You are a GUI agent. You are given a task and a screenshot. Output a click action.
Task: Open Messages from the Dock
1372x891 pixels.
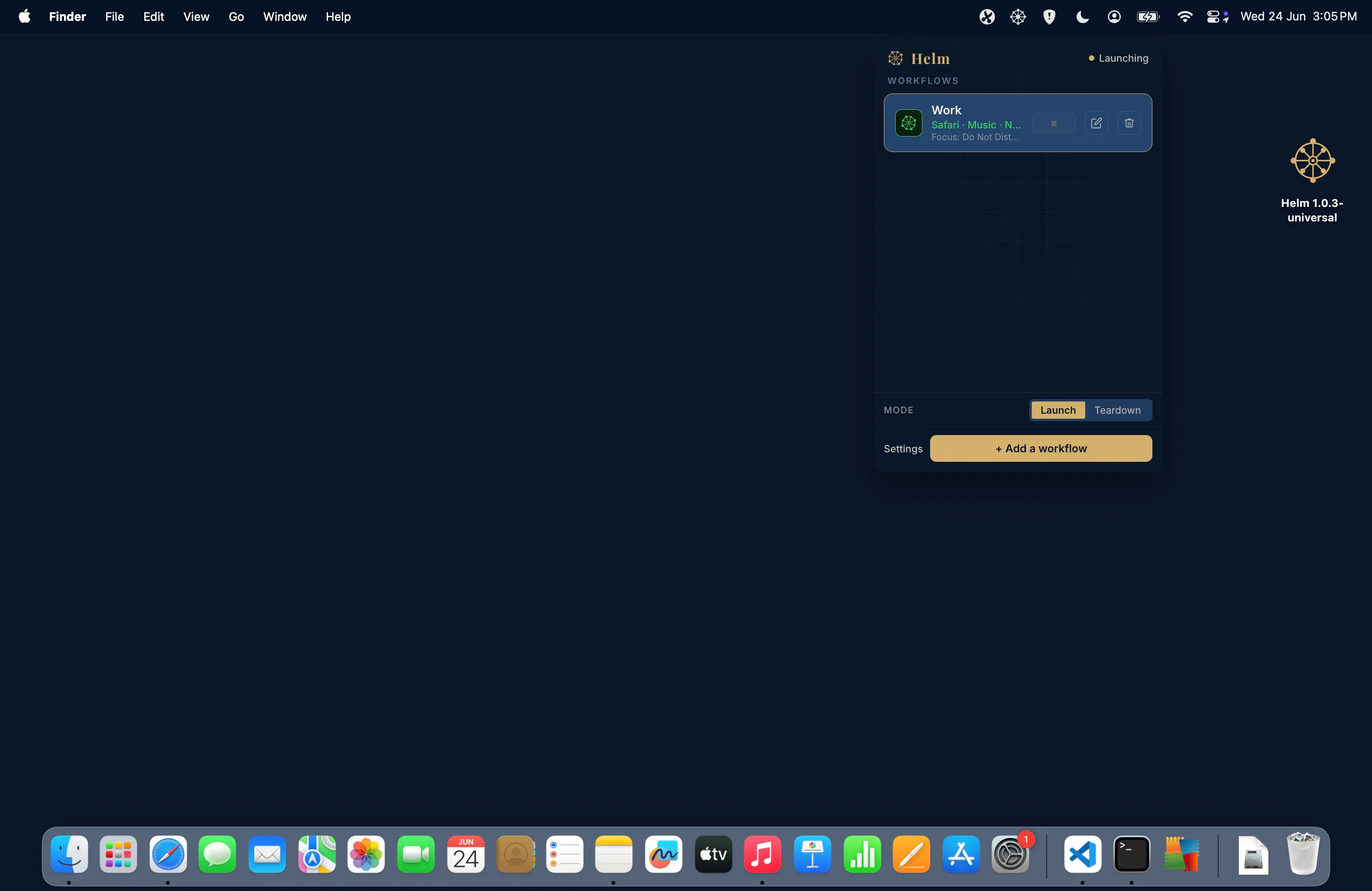[217, 853]
